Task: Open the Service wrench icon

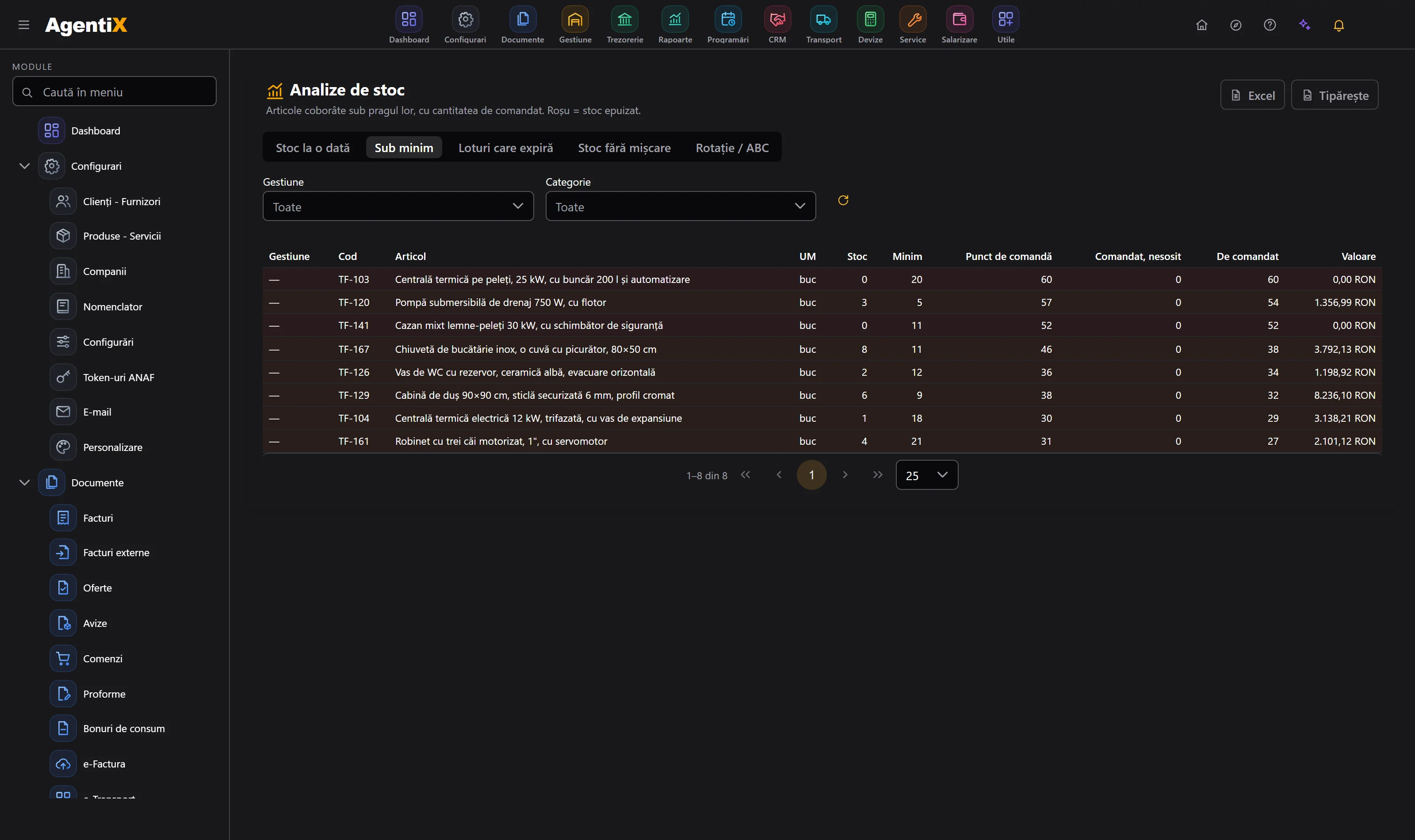Action: coord(913,19)
